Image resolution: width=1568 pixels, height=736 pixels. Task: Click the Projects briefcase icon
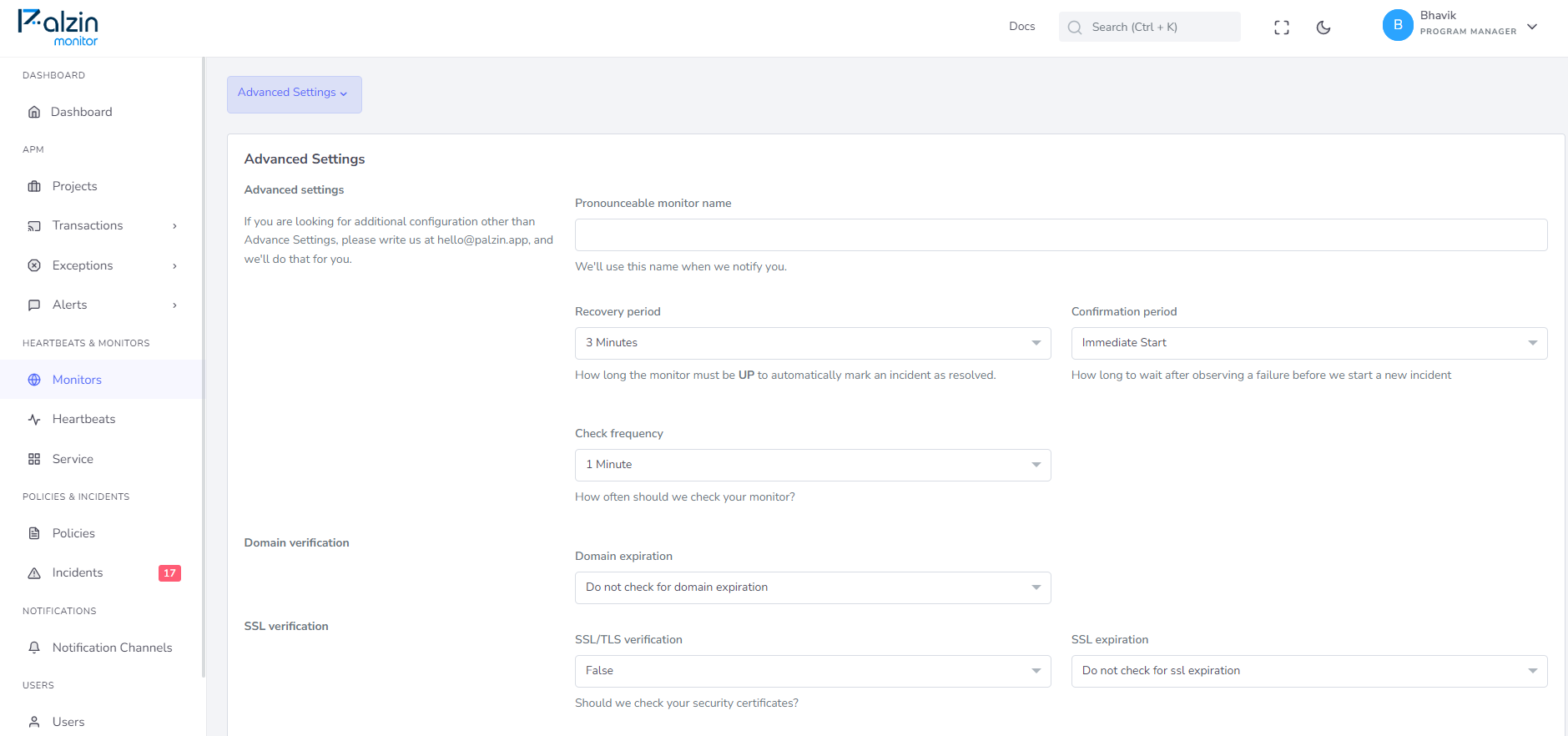click(34, 186)
